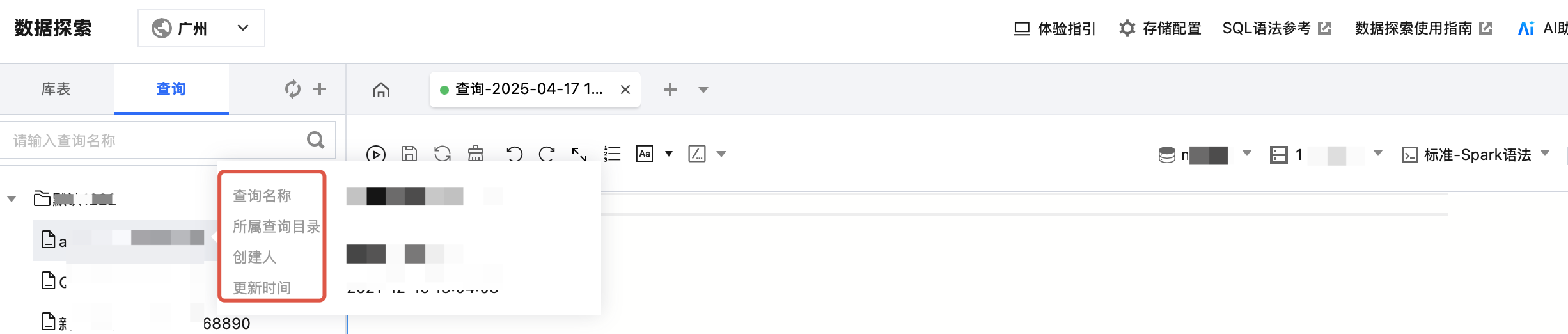Select the 查询-2025-04-17 tab
This screenshot has height=334, width=1568.
click(529, 89)
